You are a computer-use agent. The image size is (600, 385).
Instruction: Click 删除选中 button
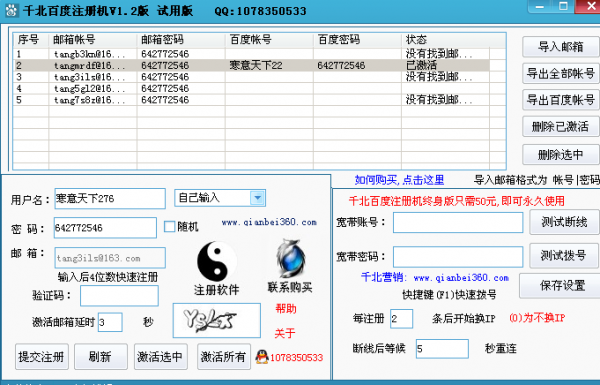(x=561, y=155)
